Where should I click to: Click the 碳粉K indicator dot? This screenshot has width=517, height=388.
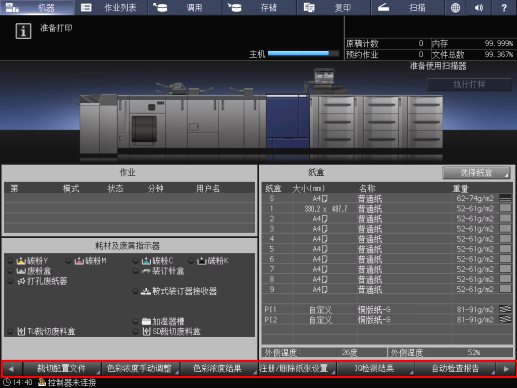tap(191, 261)
